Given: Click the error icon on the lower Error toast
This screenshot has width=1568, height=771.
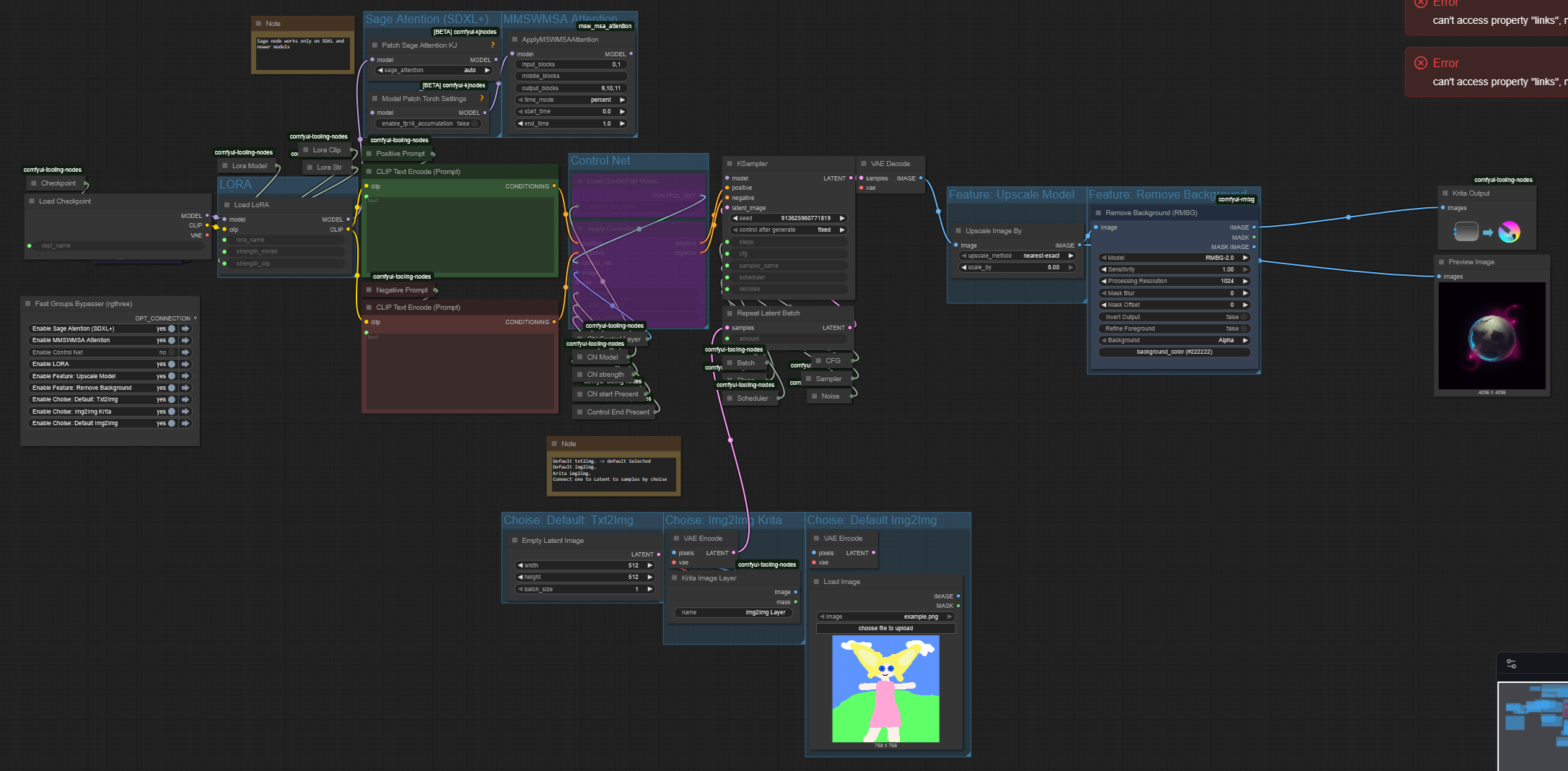Looking at the screenshot, I should [x=1421, y=63].
